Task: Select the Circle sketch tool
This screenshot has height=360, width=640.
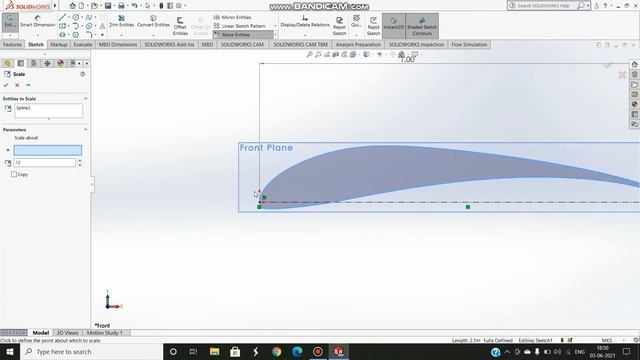Action: tap(76, 18)
